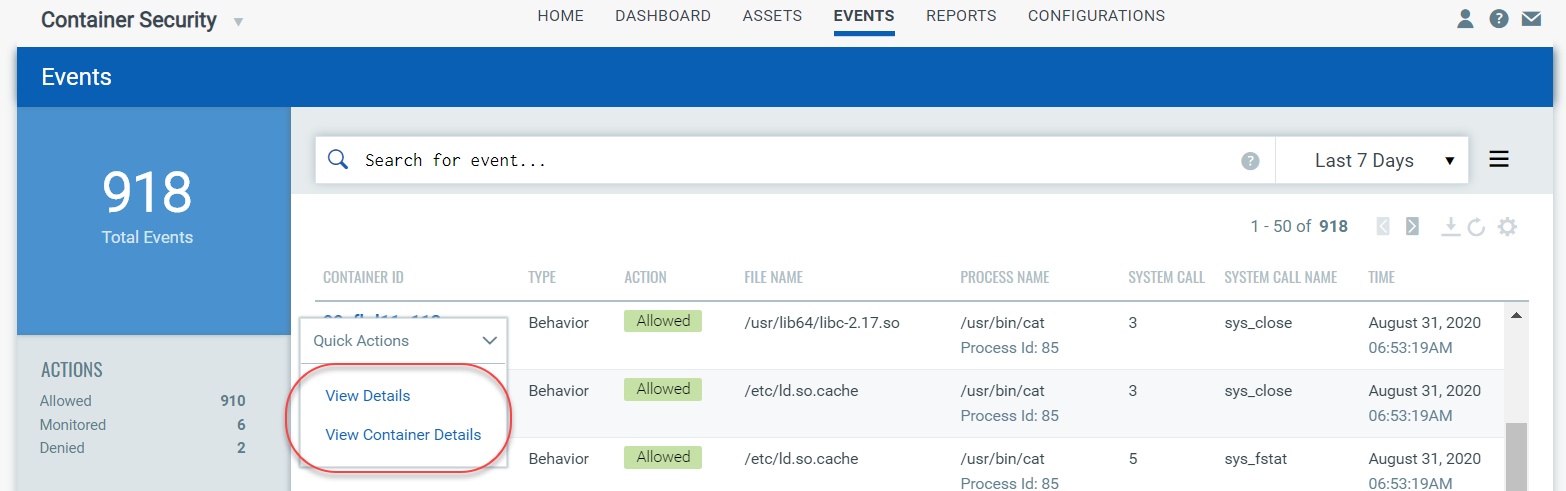Open the ASSETS tab
This screenshot has height=491, width=1566.
(772, 16)
